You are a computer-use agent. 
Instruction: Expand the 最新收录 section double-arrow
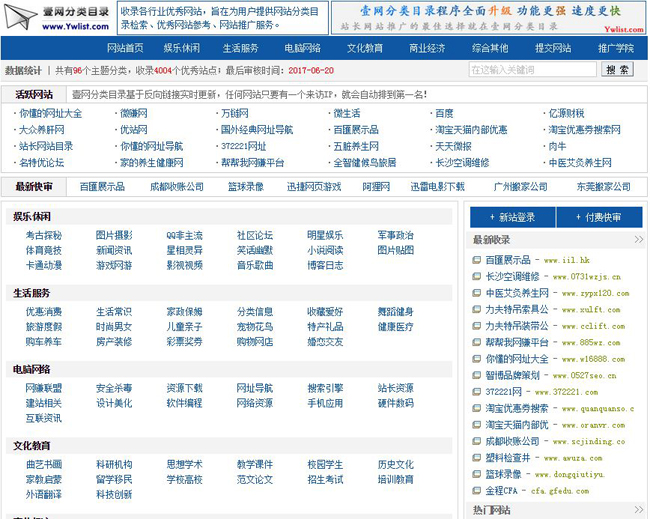(638, 240)
